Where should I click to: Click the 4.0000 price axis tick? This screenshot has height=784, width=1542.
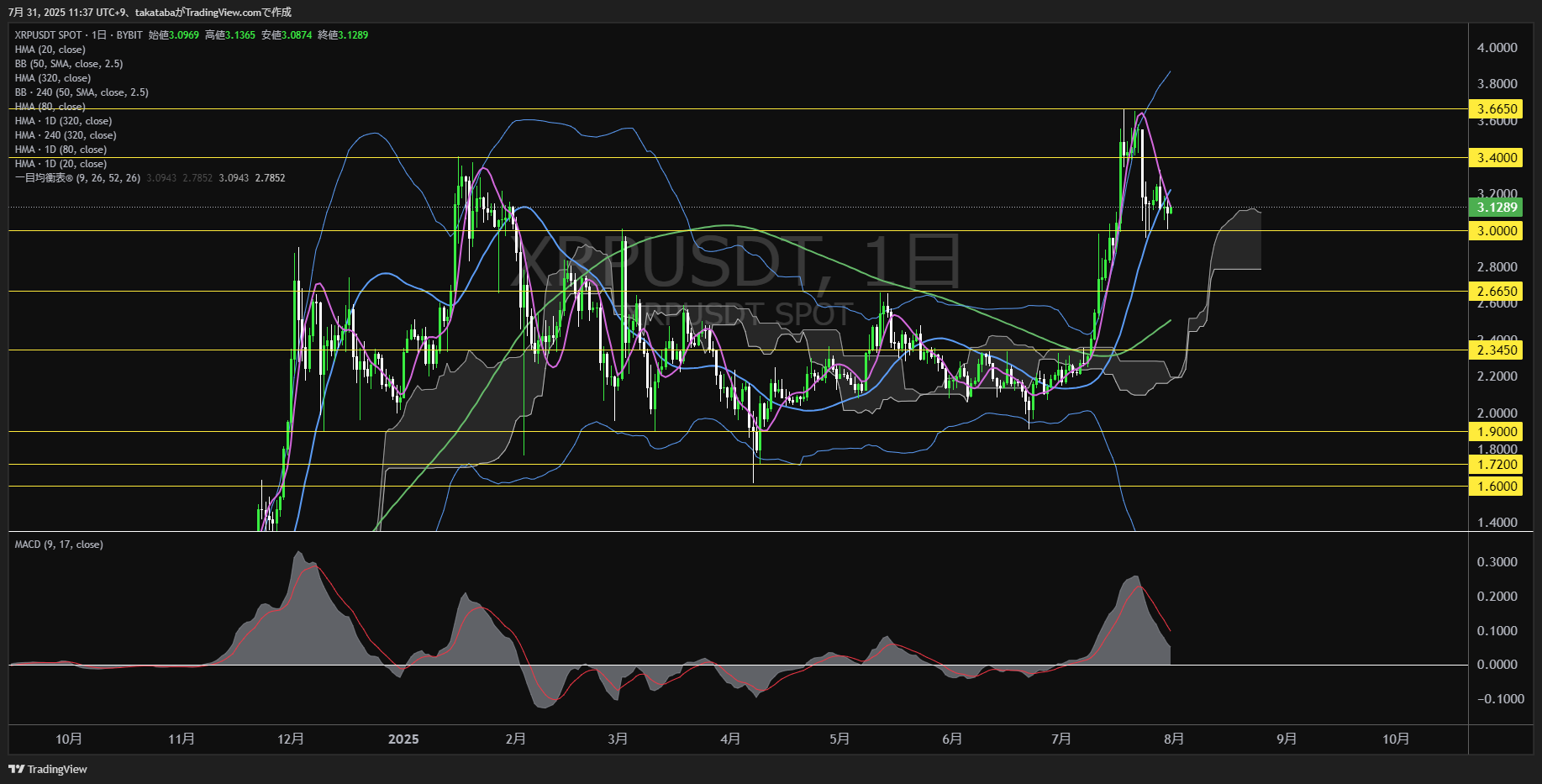[1497, 47]
